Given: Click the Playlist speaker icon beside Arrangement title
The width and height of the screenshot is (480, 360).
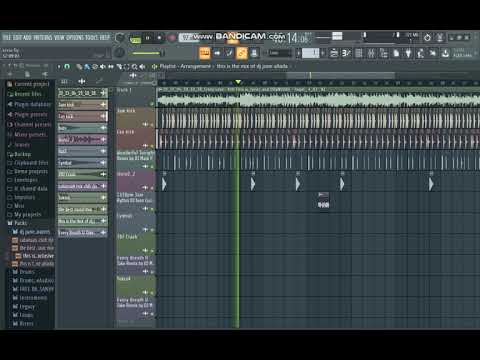Looking at the screenshot, I should [x=154, y=66].
